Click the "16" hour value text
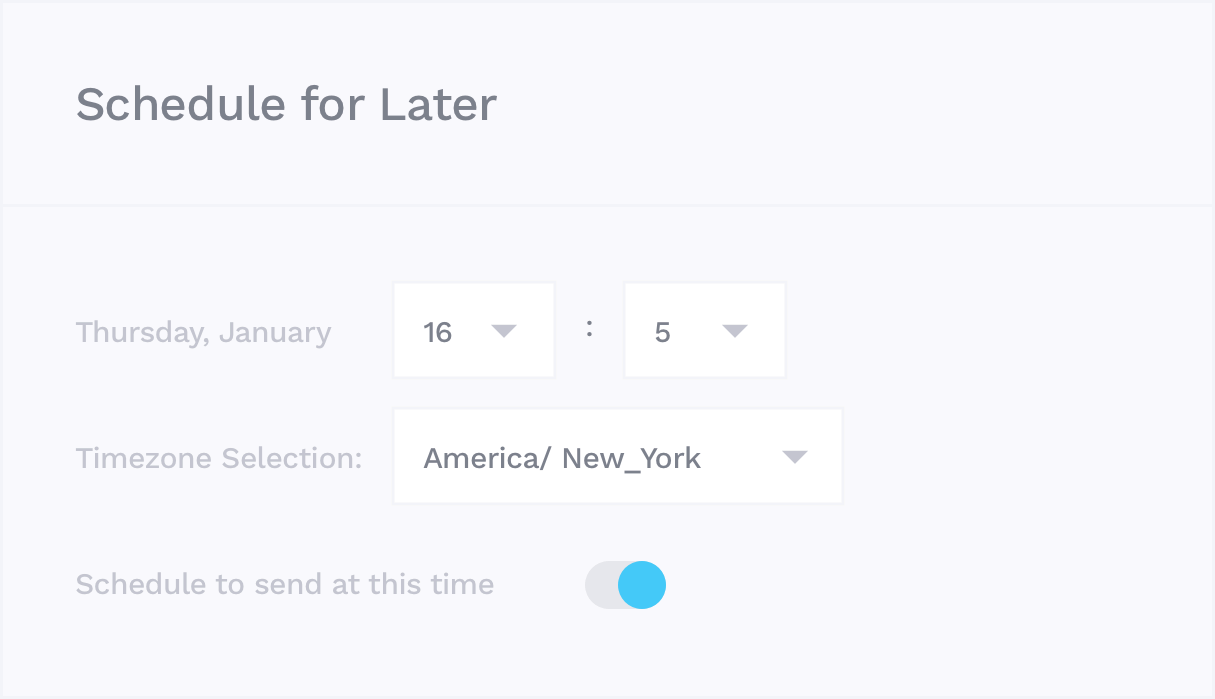 [438, 332]
